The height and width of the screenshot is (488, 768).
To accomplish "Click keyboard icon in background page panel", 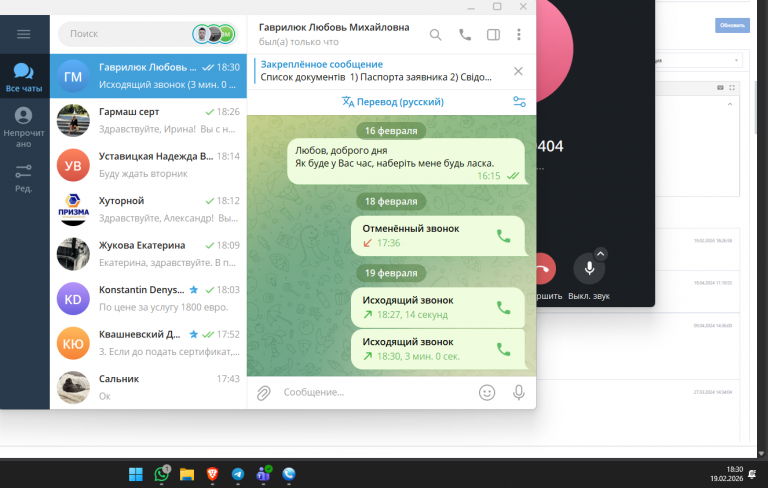I will pos(720,88).
